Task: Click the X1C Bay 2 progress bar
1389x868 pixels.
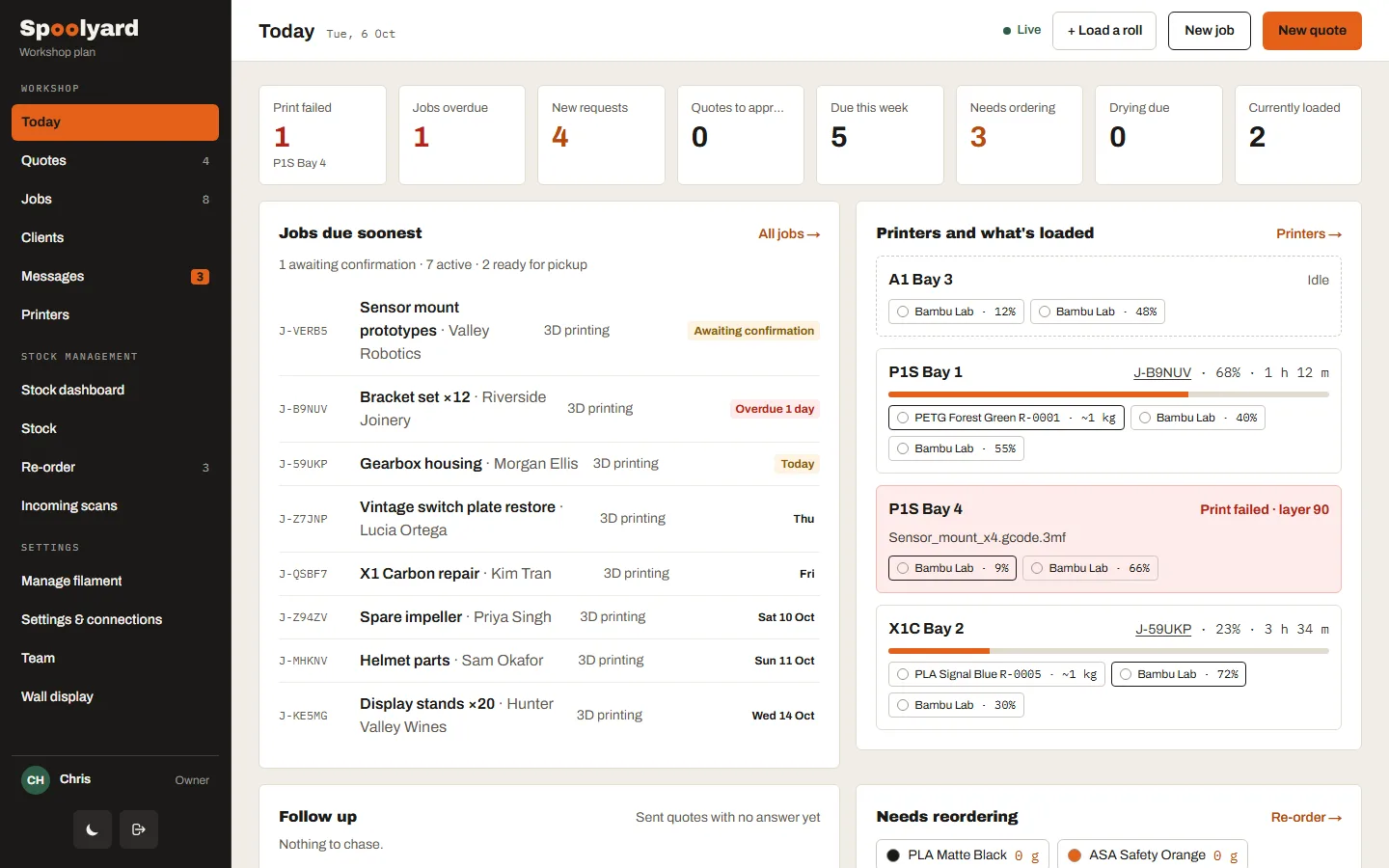Action: (1108, 651)
